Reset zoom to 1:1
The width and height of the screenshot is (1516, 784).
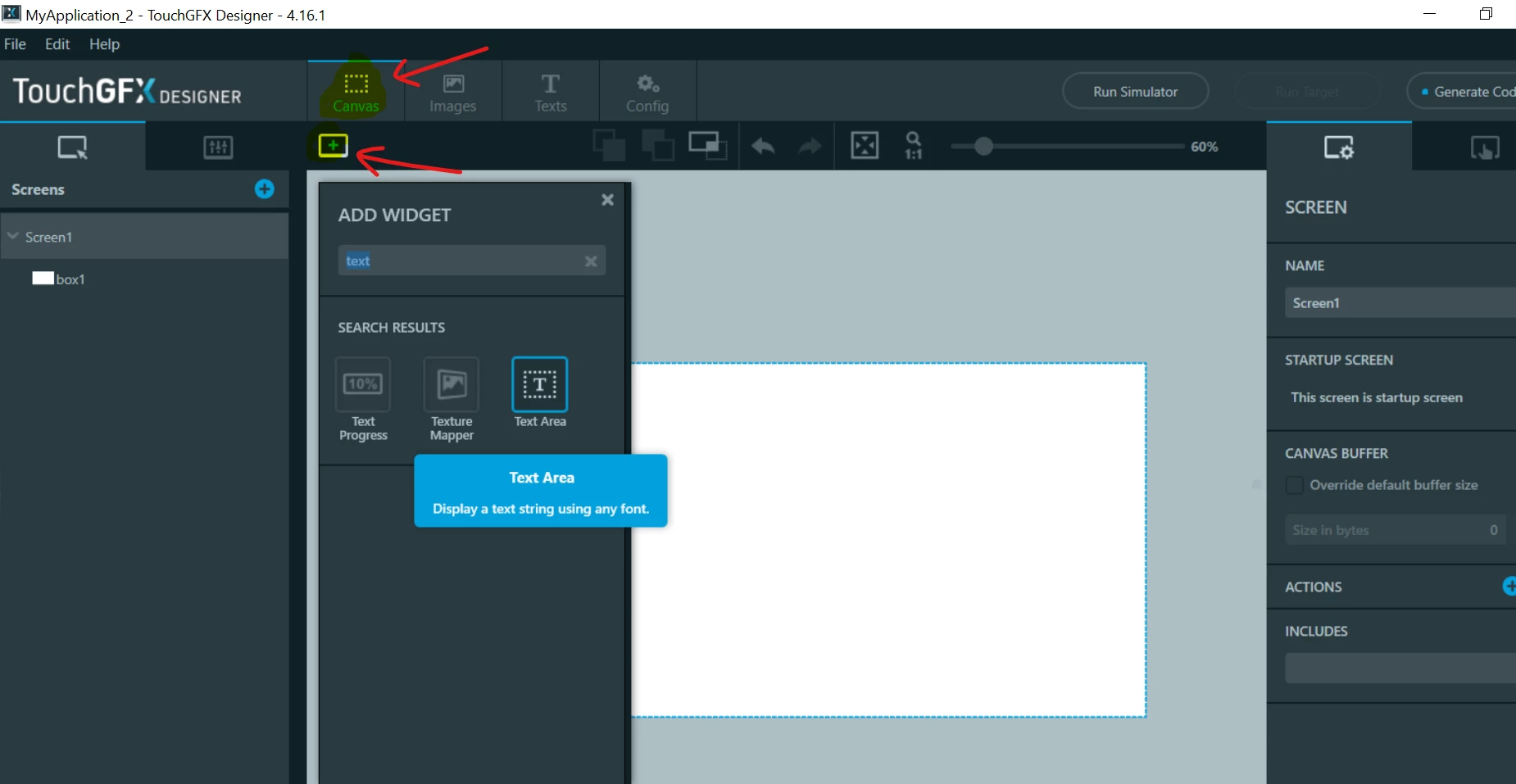click(913, 146)
